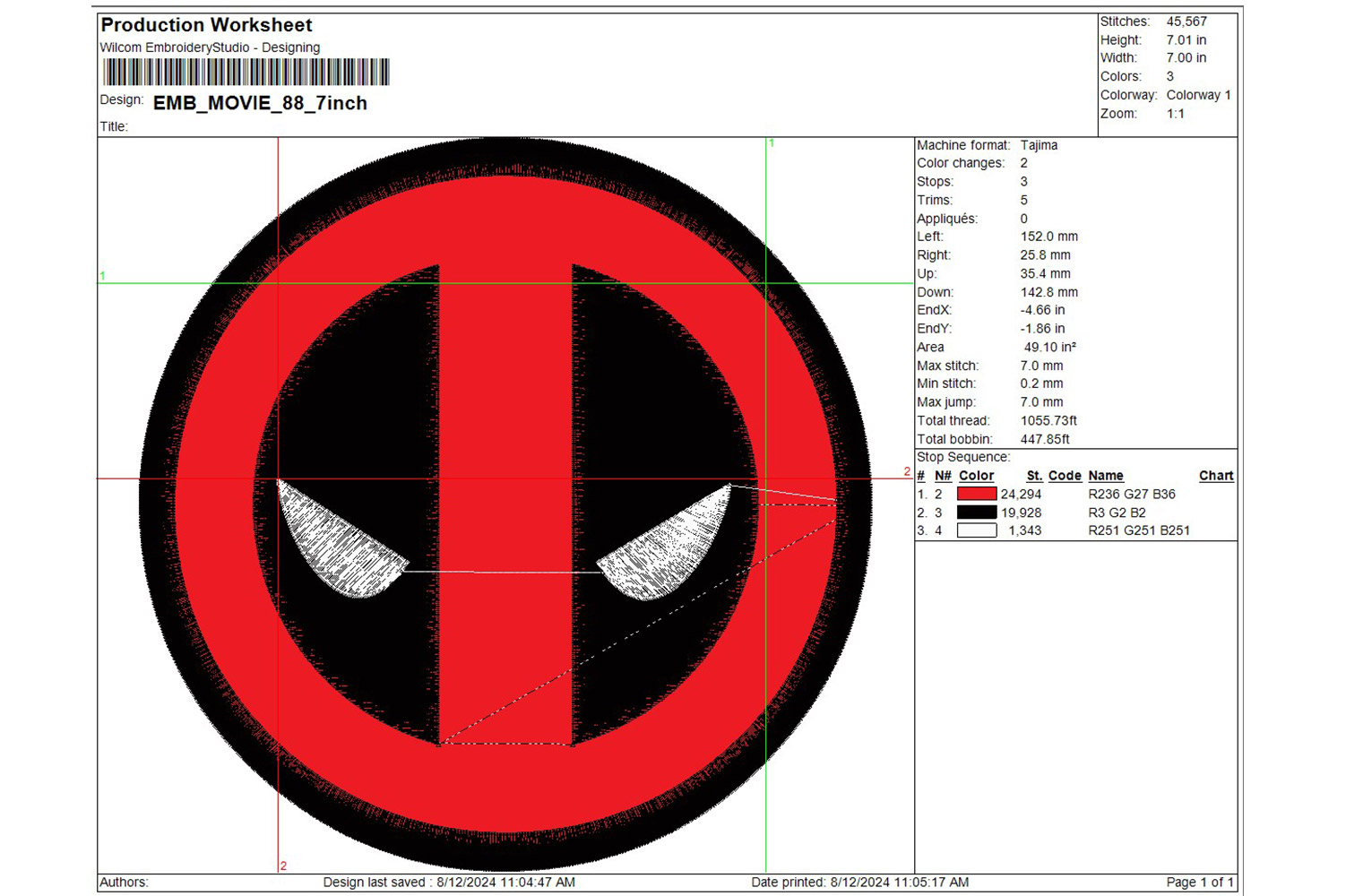Click stitch count '1,343' in row 3
This screenshot has height=896, width=1346.
pyautogui.click(x=1025, y=530)
